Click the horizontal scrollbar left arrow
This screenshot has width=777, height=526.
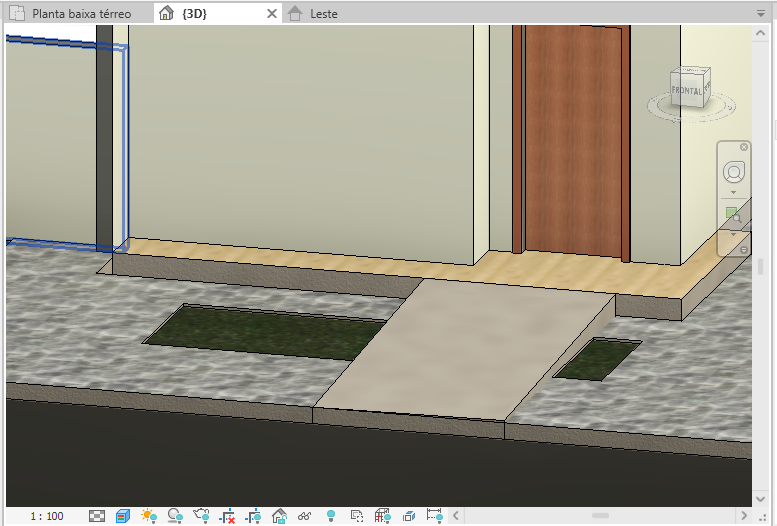[x=456, y=516]
